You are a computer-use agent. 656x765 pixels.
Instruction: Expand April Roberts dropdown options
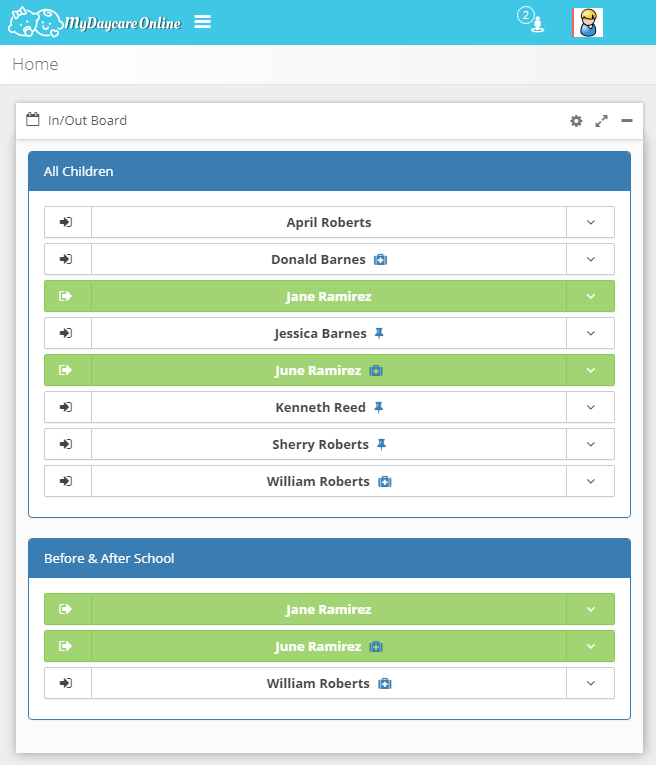[x=590, y=222]
